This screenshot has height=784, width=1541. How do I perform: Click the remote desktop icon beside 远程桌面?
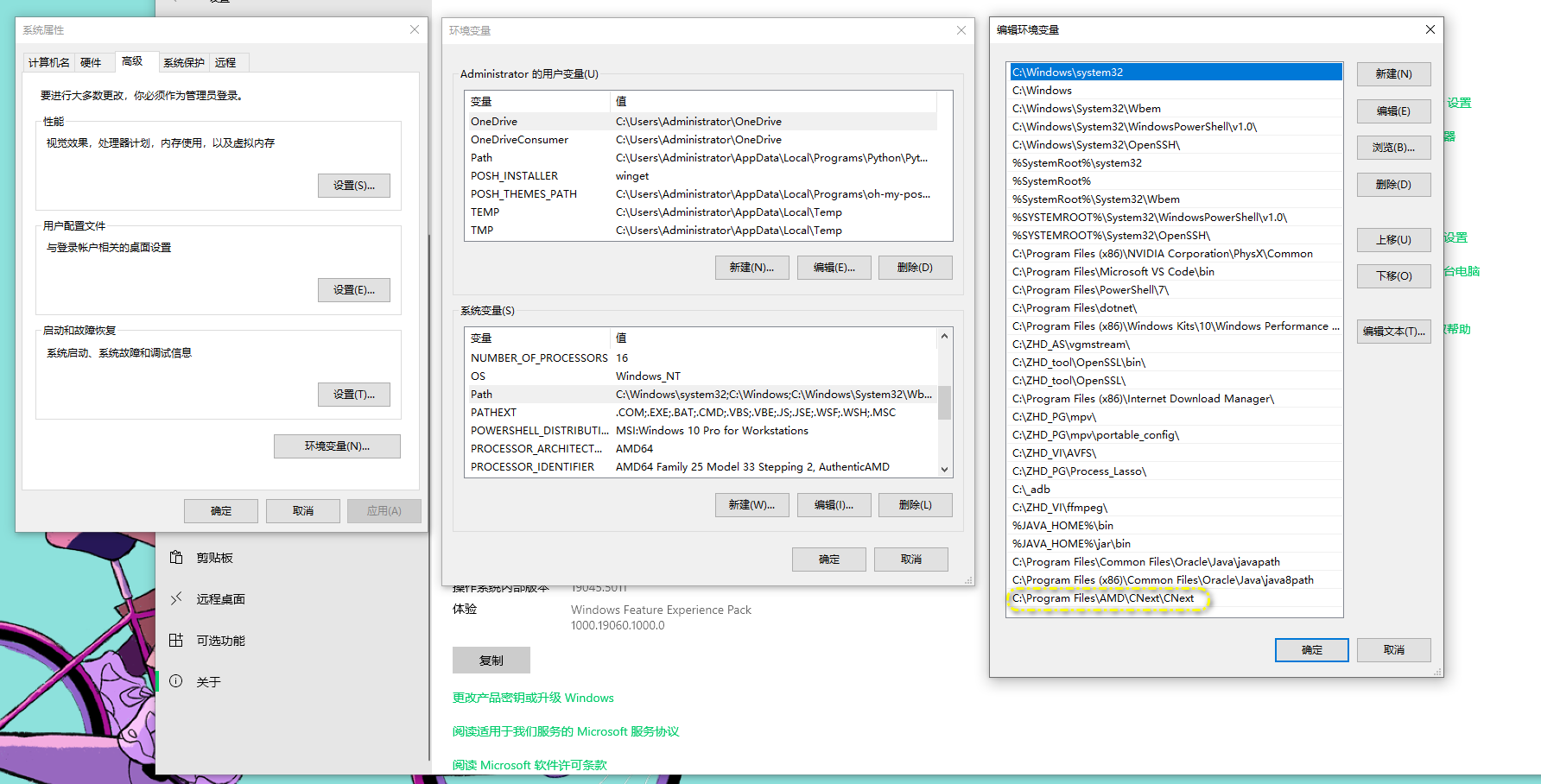[x=176, y=598]
